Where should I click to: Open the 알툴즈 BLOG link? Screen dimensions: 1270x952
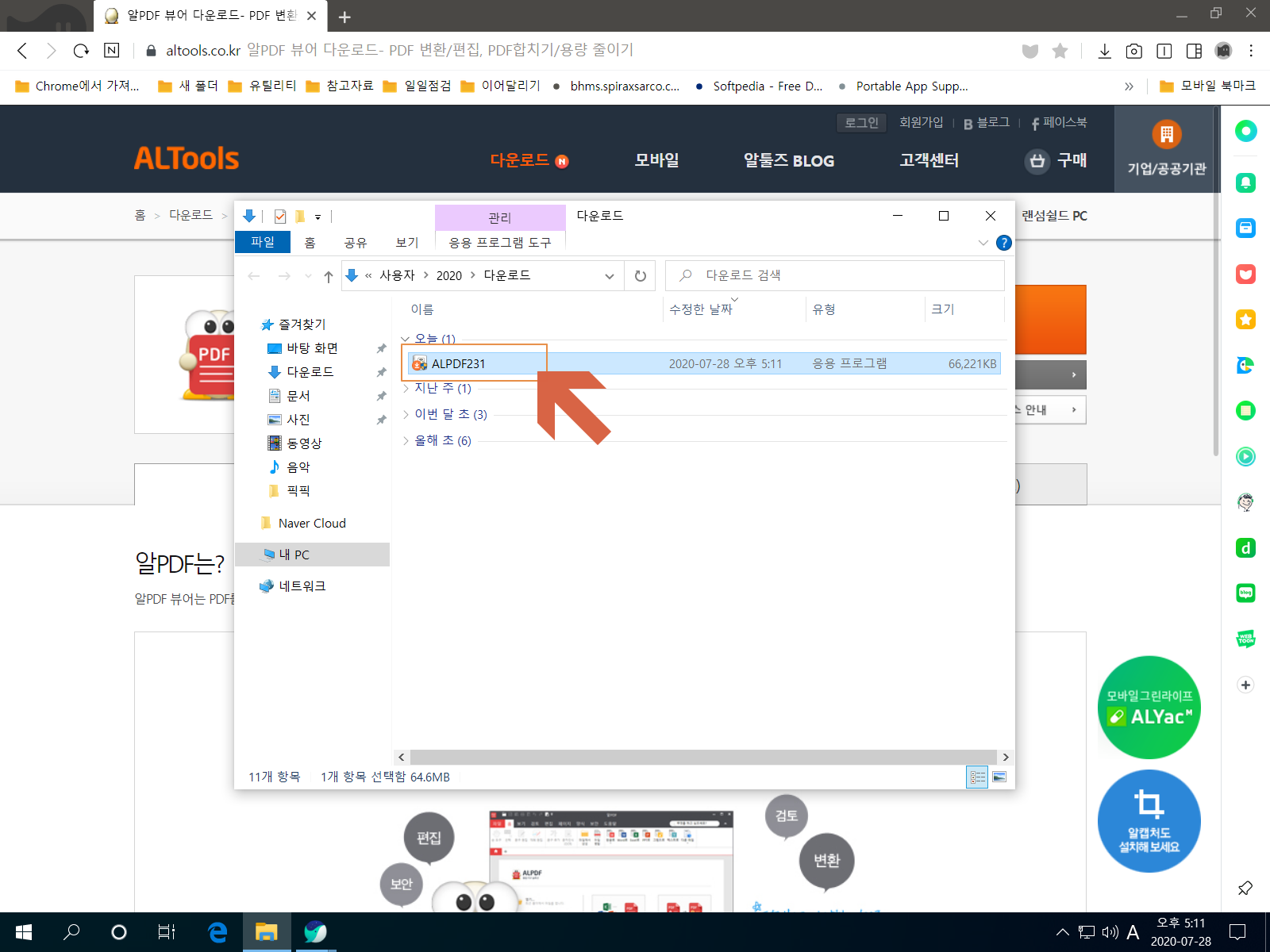789,160
